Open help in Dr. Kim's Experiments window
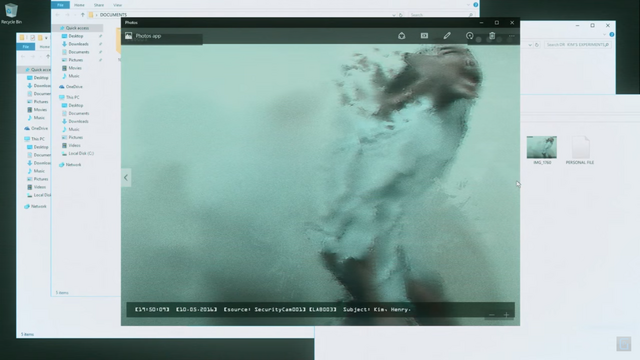 (611, 35)
